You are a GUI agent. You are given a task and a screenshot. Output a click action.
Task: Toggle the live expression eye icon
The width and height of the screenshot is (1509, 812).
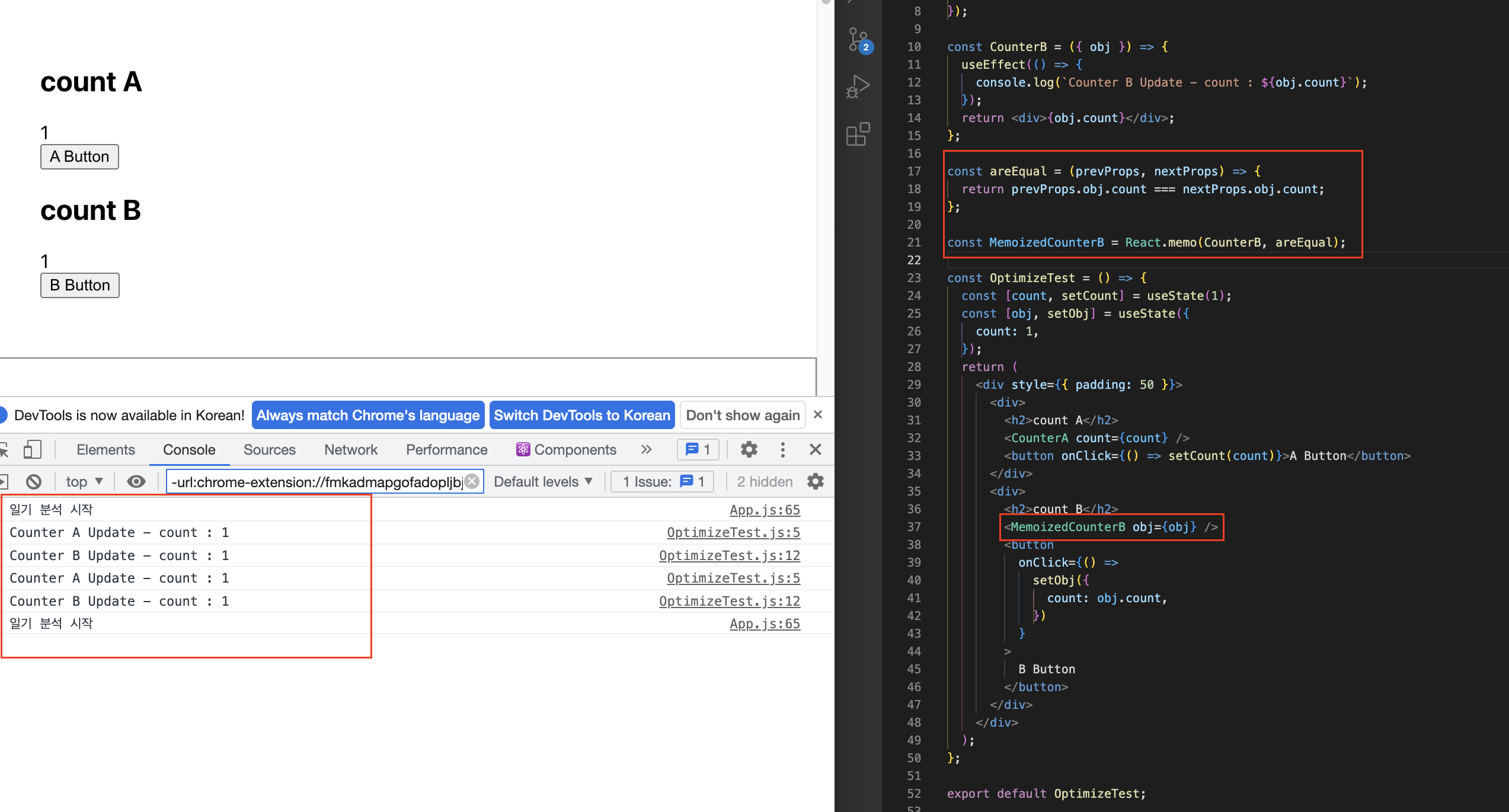click(136, 482)
